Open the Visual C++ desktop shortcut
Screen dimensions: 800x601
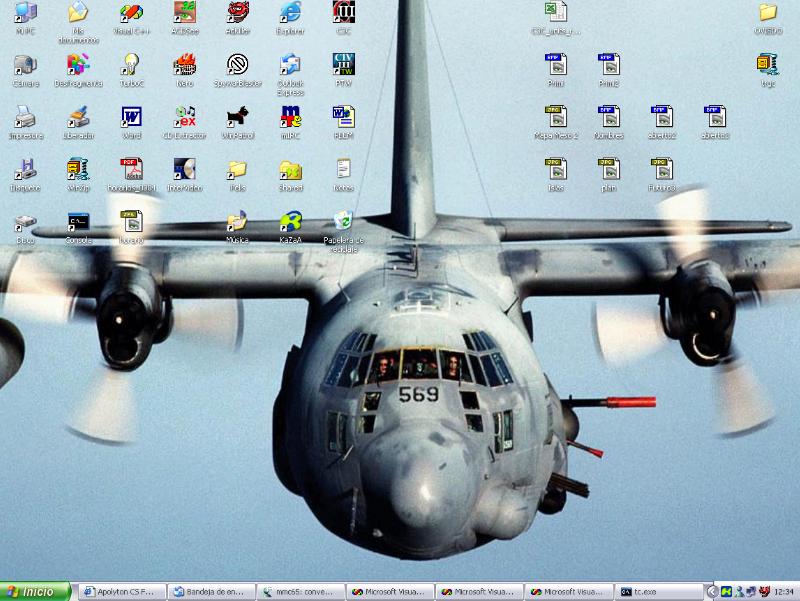[x=132, y=13]
